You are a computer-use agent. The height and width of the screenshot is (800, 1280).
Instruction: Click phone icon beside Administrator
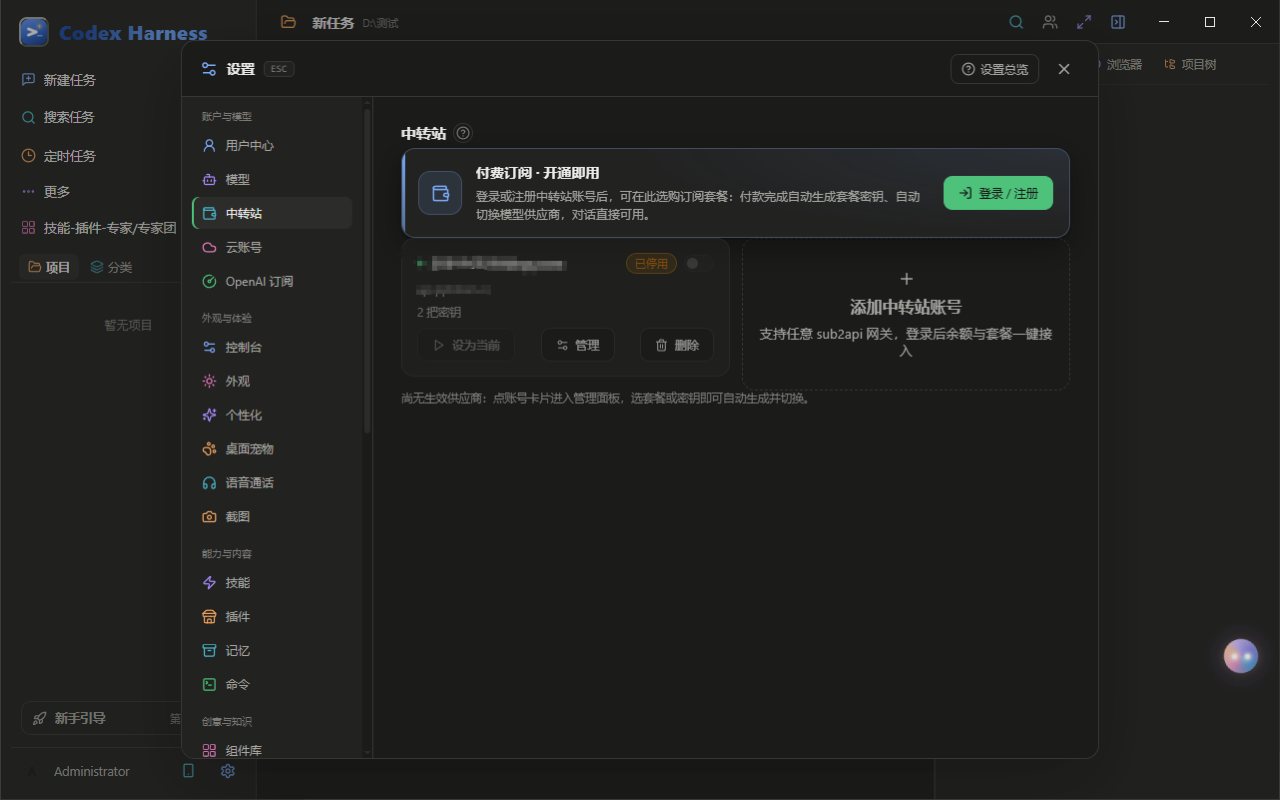(189, 771)
